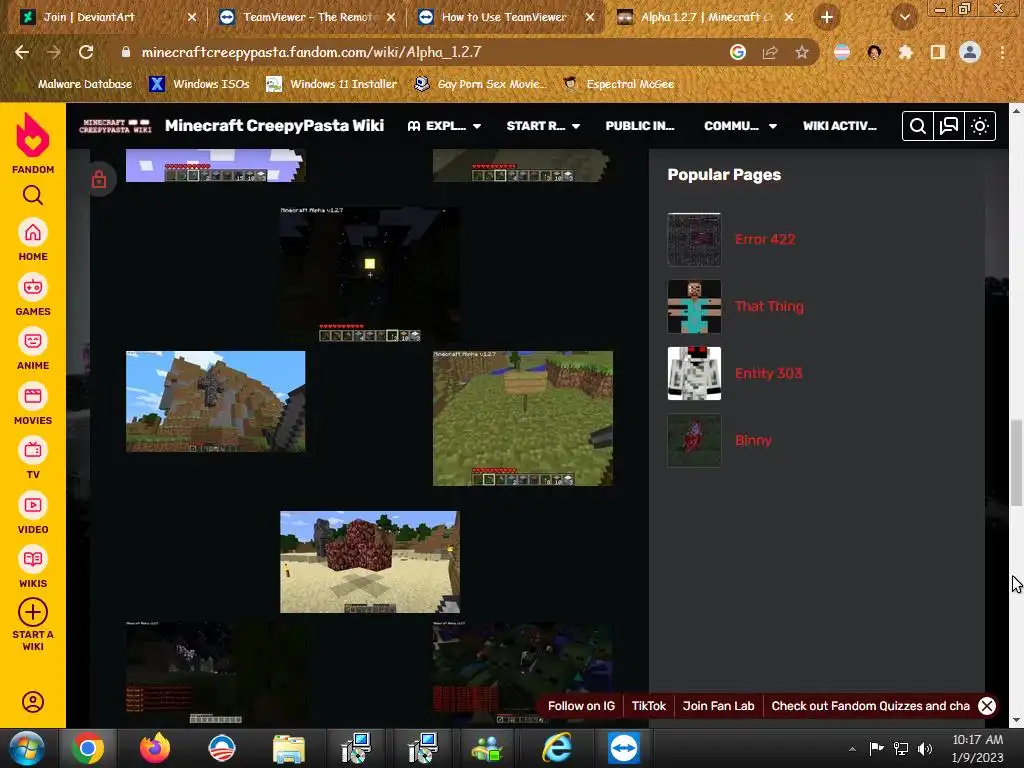Open the That Thing popular page link

point(769,306)
